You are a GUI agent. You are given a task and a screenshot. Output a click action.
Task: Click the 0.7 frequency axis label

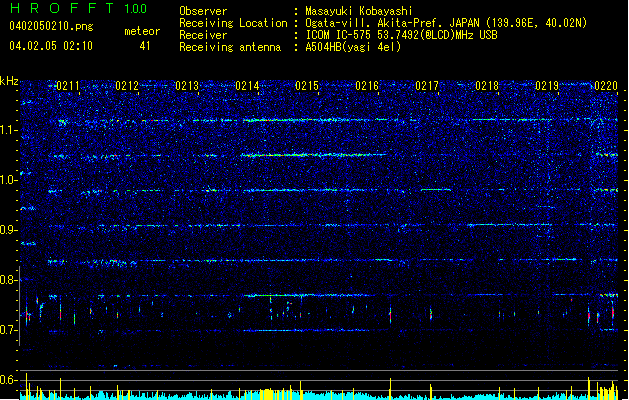[9, 330]
